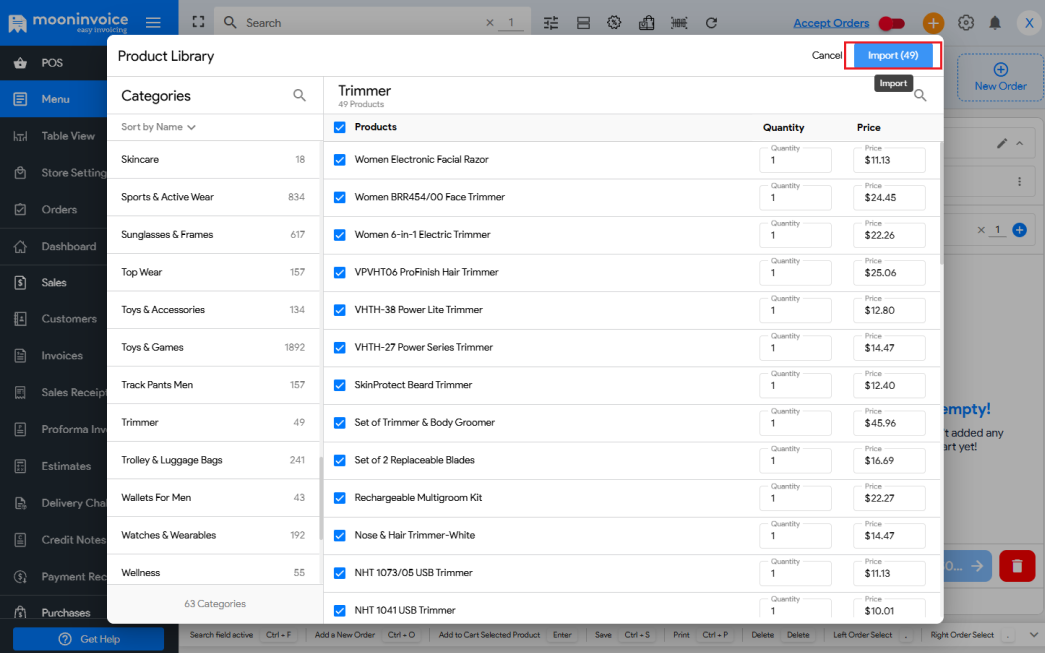Click the refresh icon in toolbar
This screenshot has width=1045, height=653.
point(711,22)
